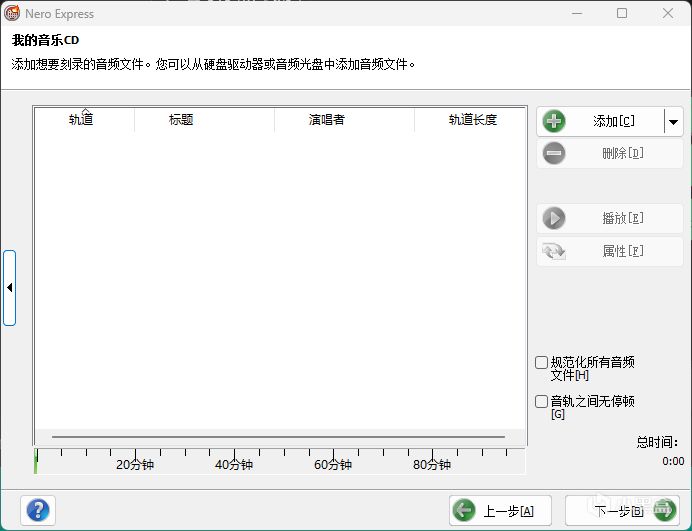The height and width of the screenshot is (531, 692).
Task: Click the 60分钟 mark on capacity bar
Action: coord(333,464)
